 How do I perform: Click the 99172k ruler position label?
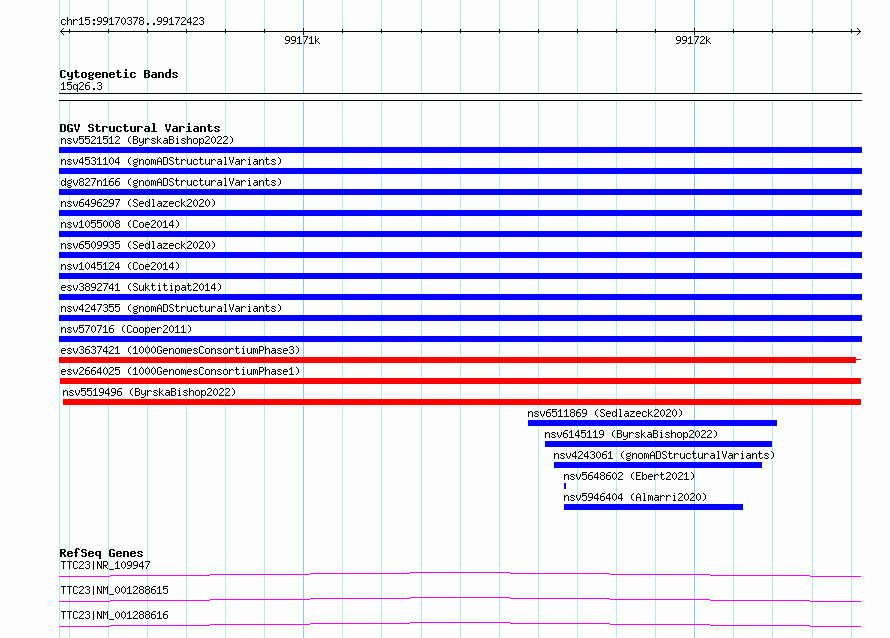point(693,41)
